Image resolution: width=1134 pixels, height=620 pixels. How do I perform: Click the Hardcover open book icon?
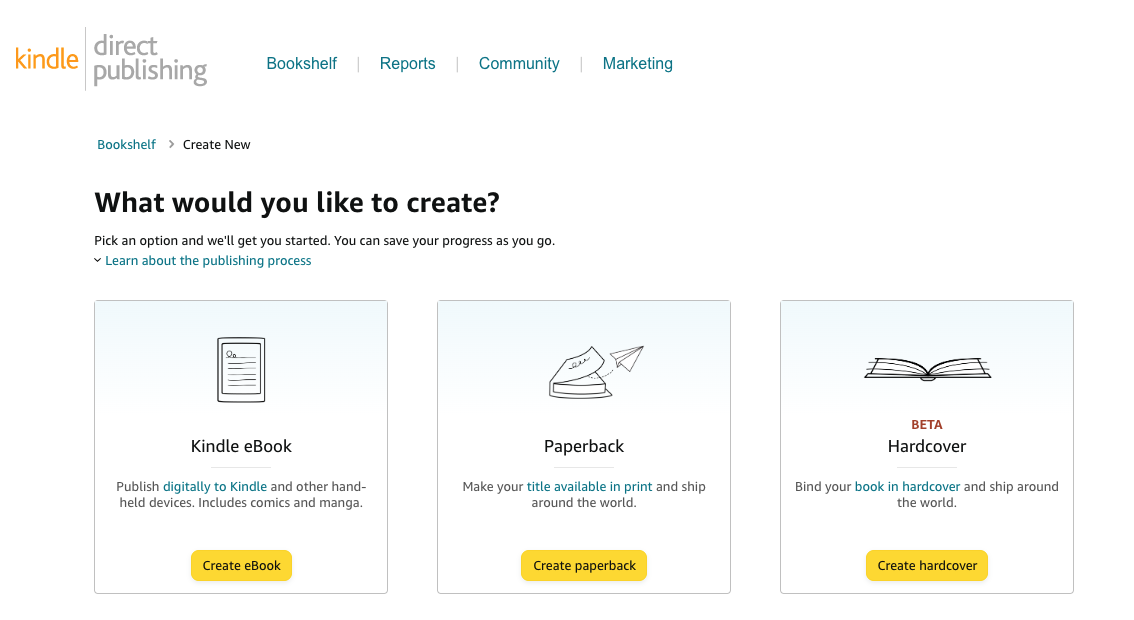point(927,369)
